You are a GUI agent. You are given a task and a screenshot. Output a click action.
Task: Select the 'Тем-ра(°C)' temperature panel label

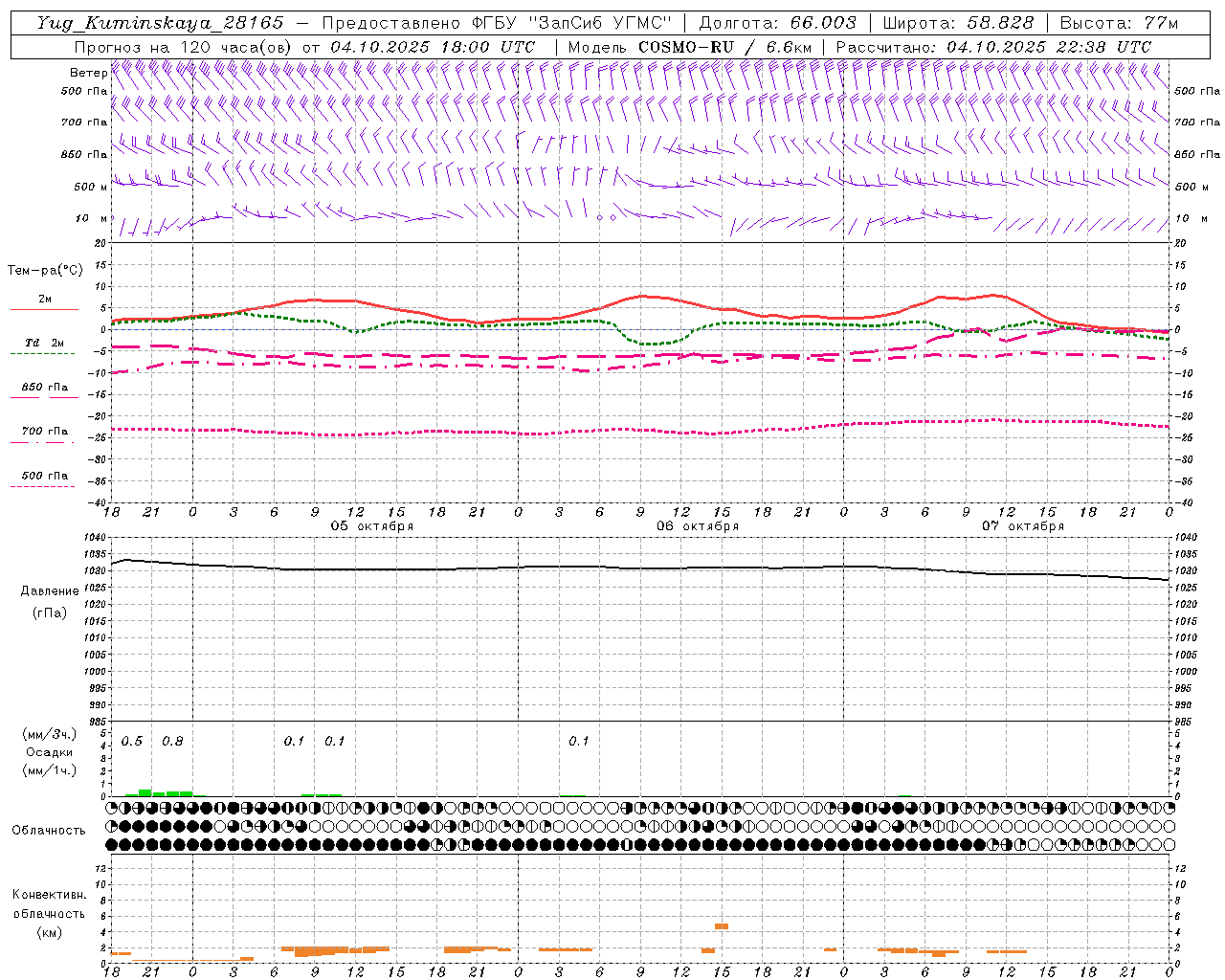(45, 271)
